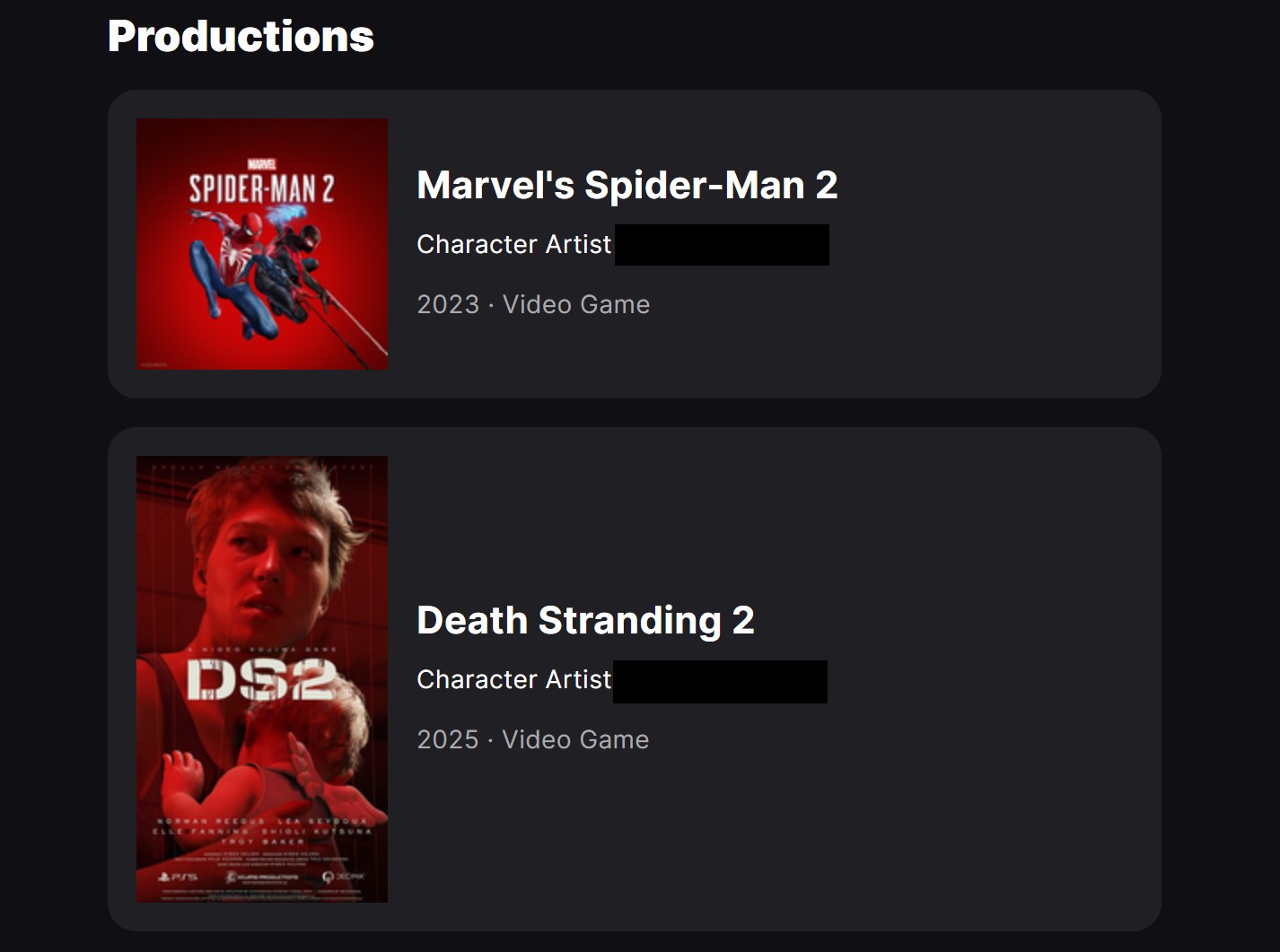Click the Productions section heading
The image size is (1280, 952).
pyautogui.click(x=241, y=37)
